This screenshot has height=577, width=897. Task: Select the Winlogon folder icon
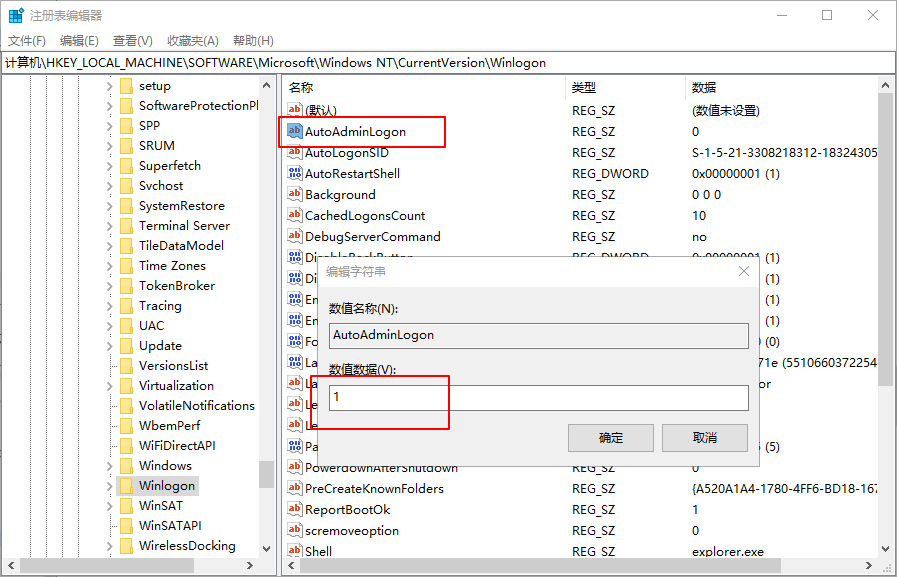click(x=128, y=485)
